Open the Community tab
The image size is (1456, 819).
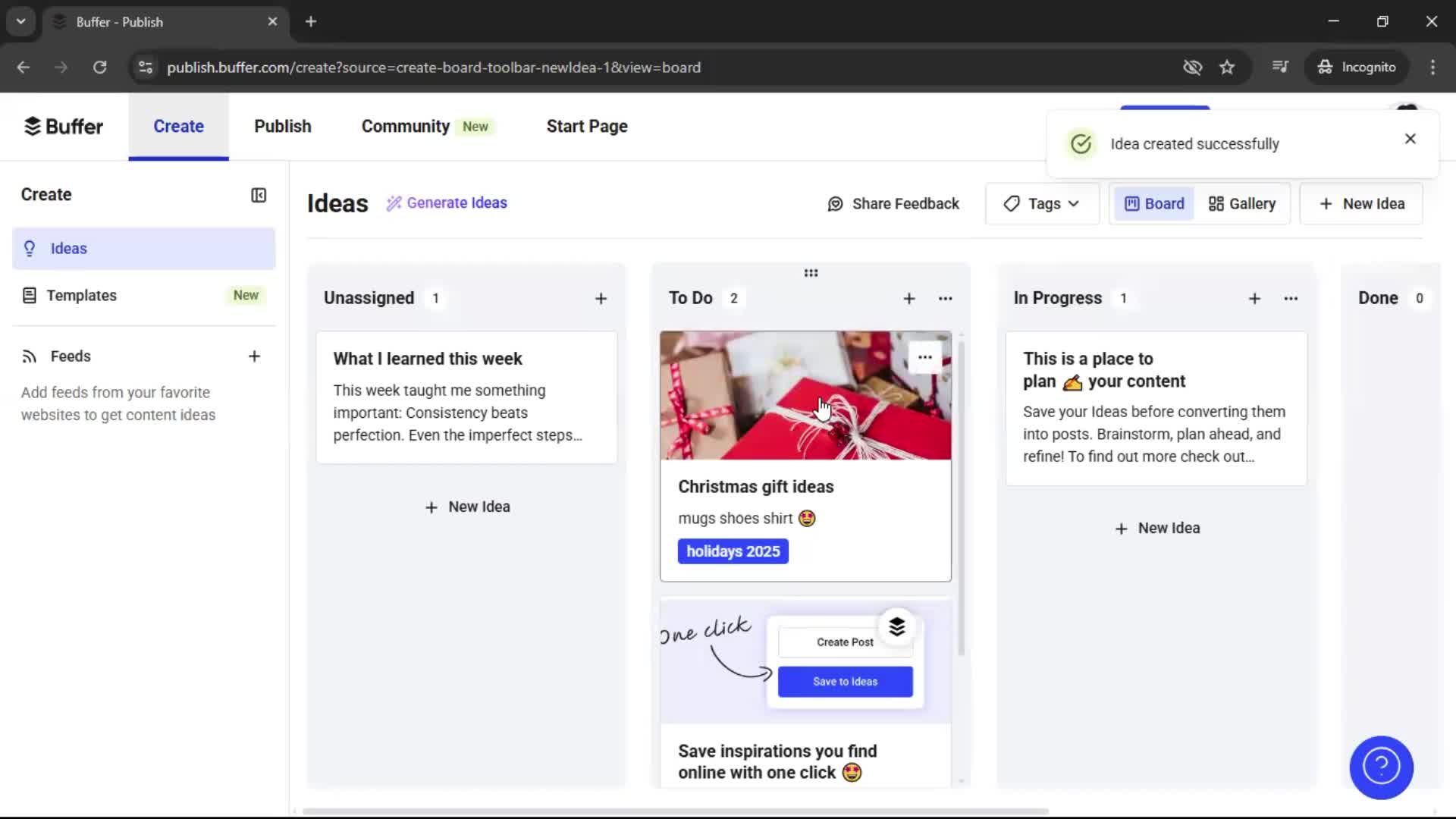[x=405, y=126]
